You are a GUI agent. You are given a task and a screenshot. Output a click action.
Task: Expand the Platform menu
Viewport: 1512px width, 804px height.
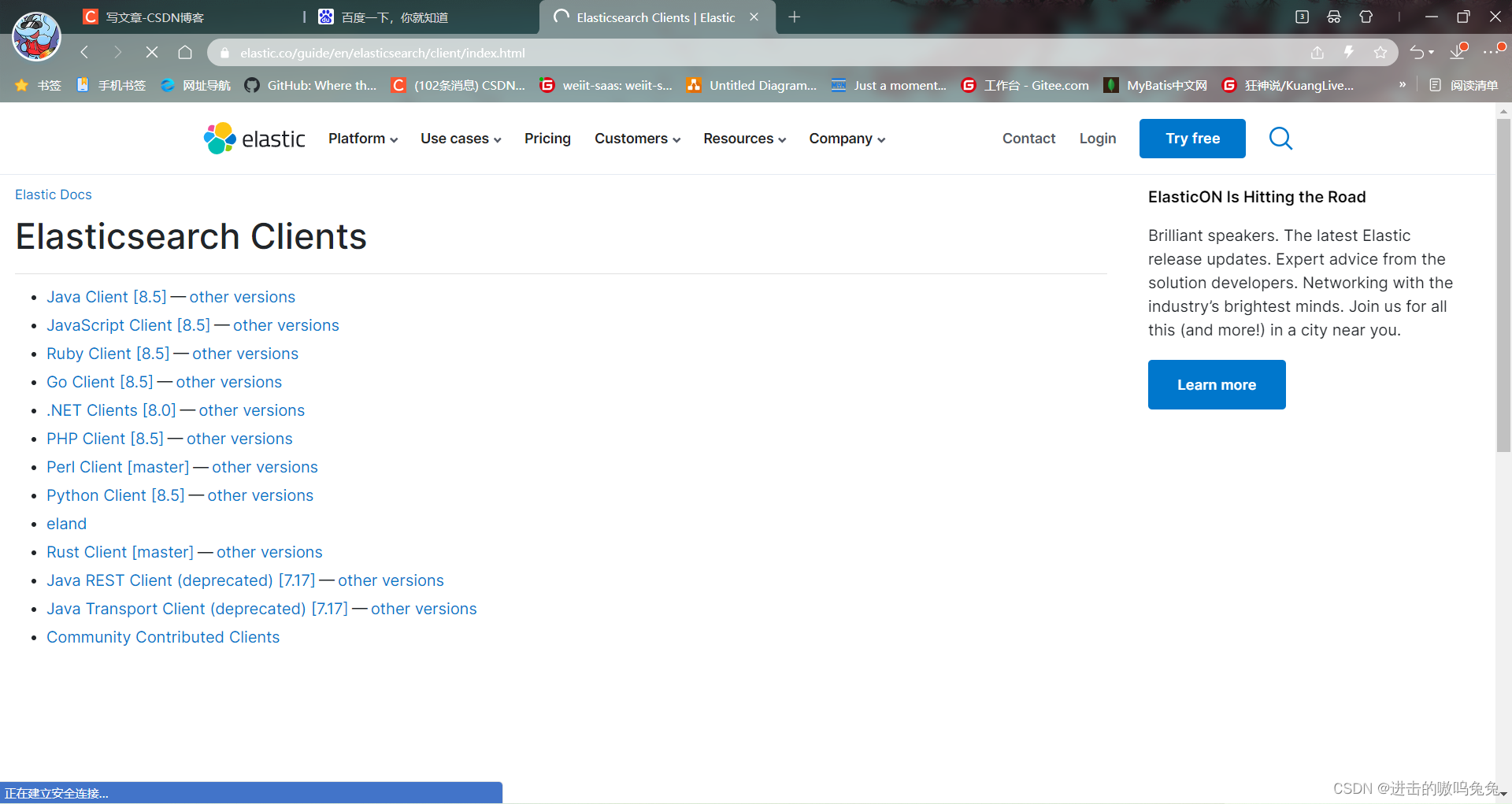[x=363, y=139]
